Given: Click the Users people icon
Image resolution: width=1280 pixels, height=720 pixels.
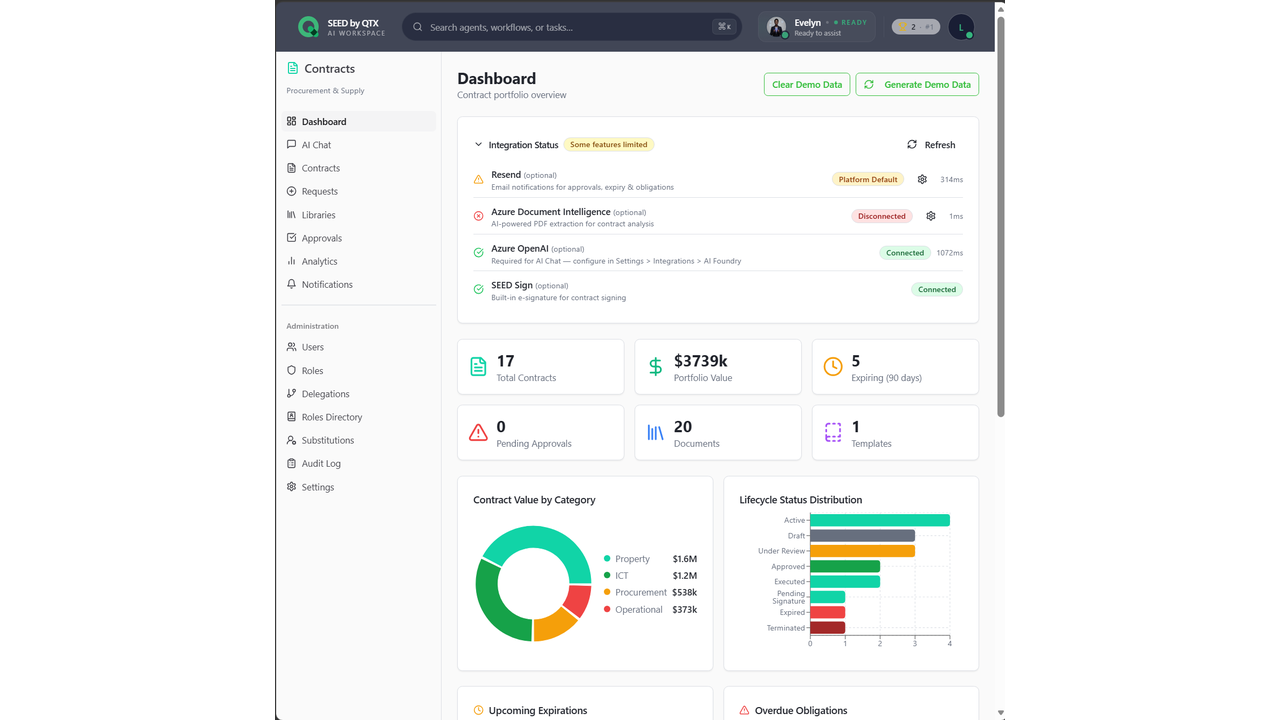Looking at the screenshot, I should (291, 347).
